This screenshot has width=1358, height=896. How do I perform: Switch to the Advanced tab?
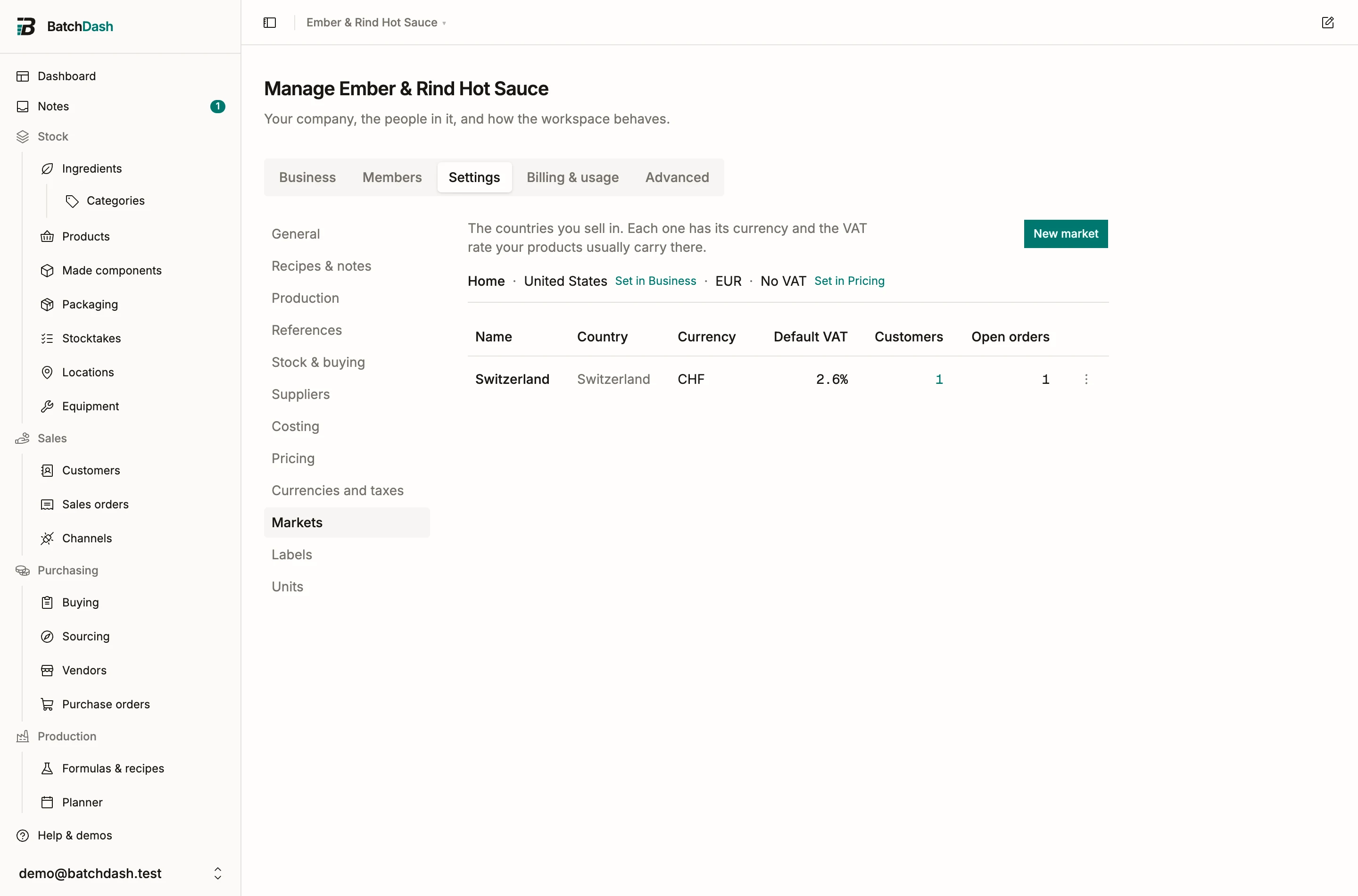pos(677,177)
